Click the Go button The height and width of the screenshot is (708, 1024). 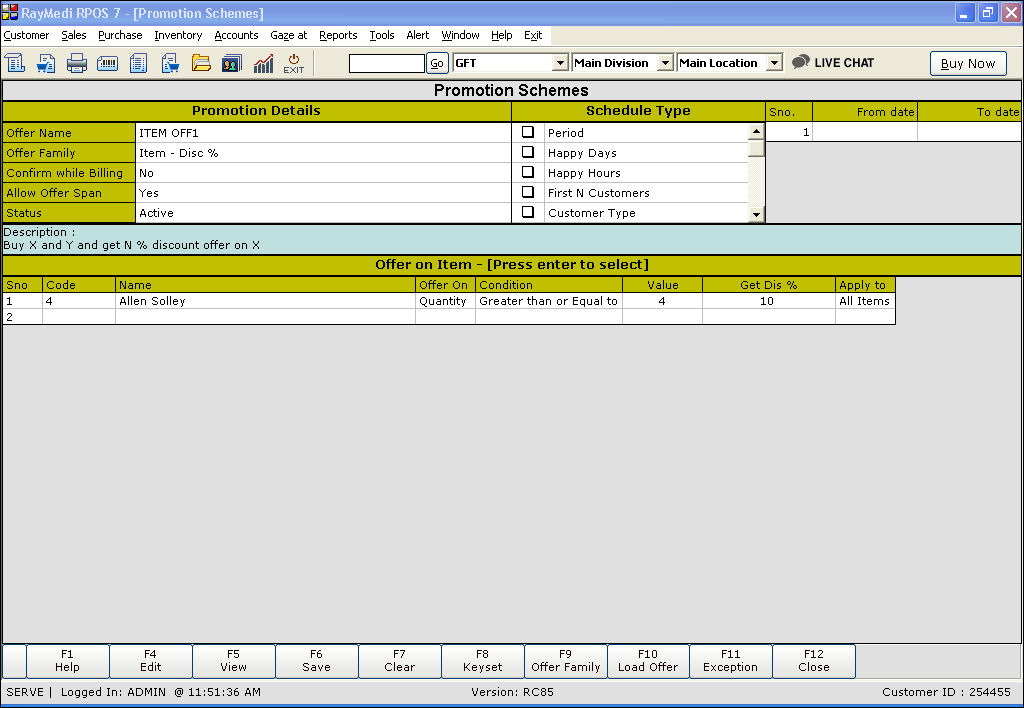point(437,63)
